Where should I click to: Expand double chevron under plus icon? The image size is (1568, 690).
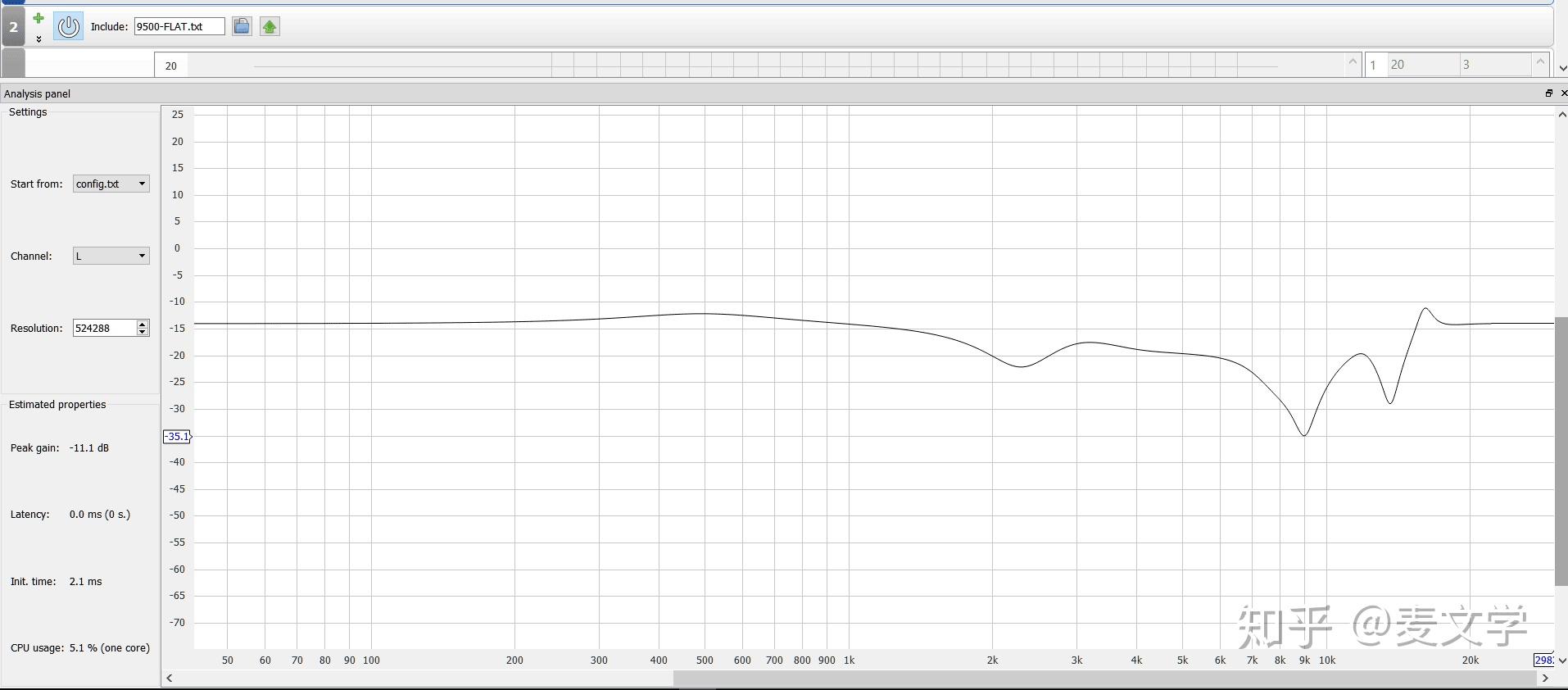tap(39, 39)
